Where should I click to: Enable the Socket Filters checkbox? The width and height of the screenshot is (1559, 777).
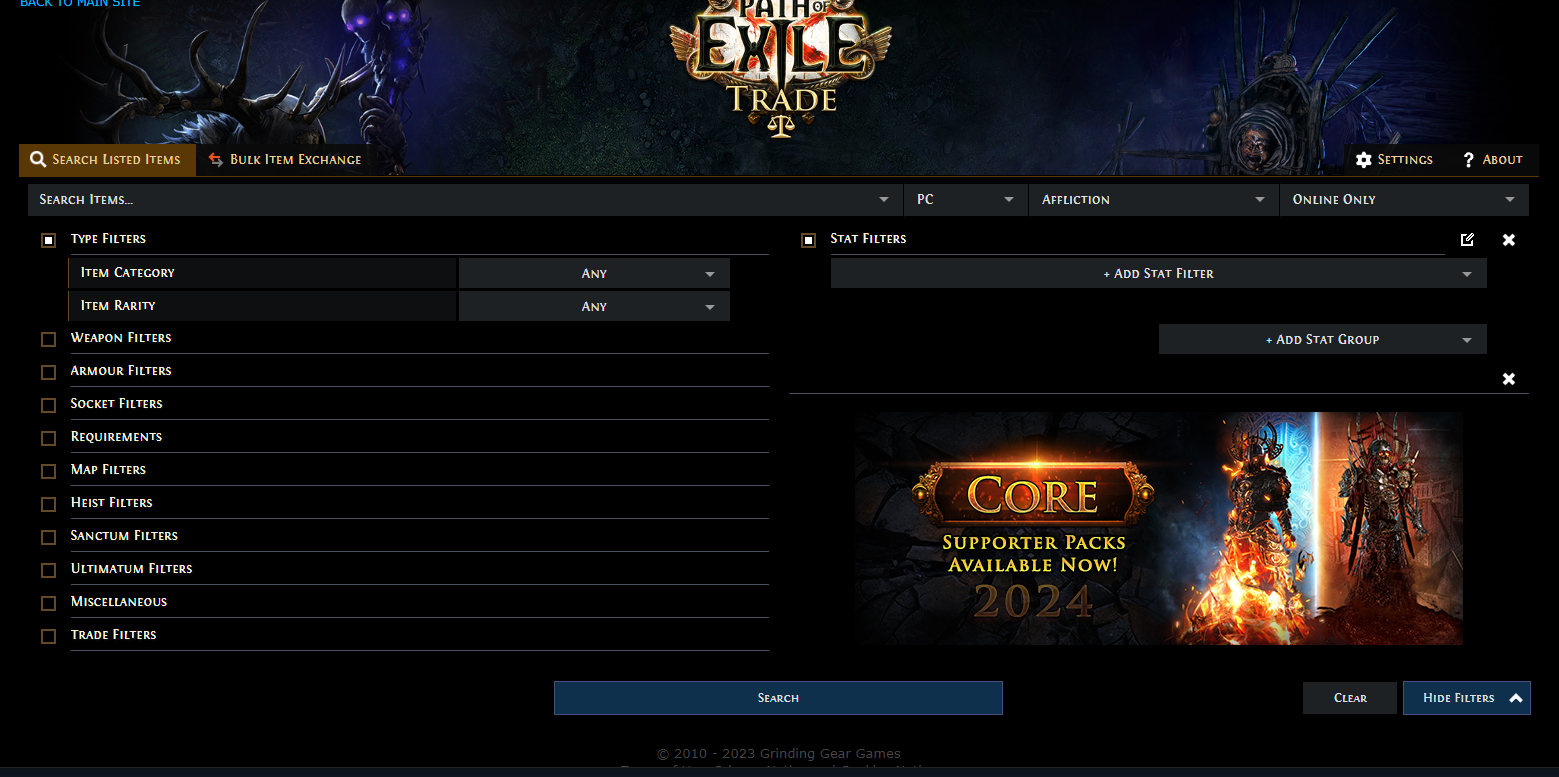point(48,405)
